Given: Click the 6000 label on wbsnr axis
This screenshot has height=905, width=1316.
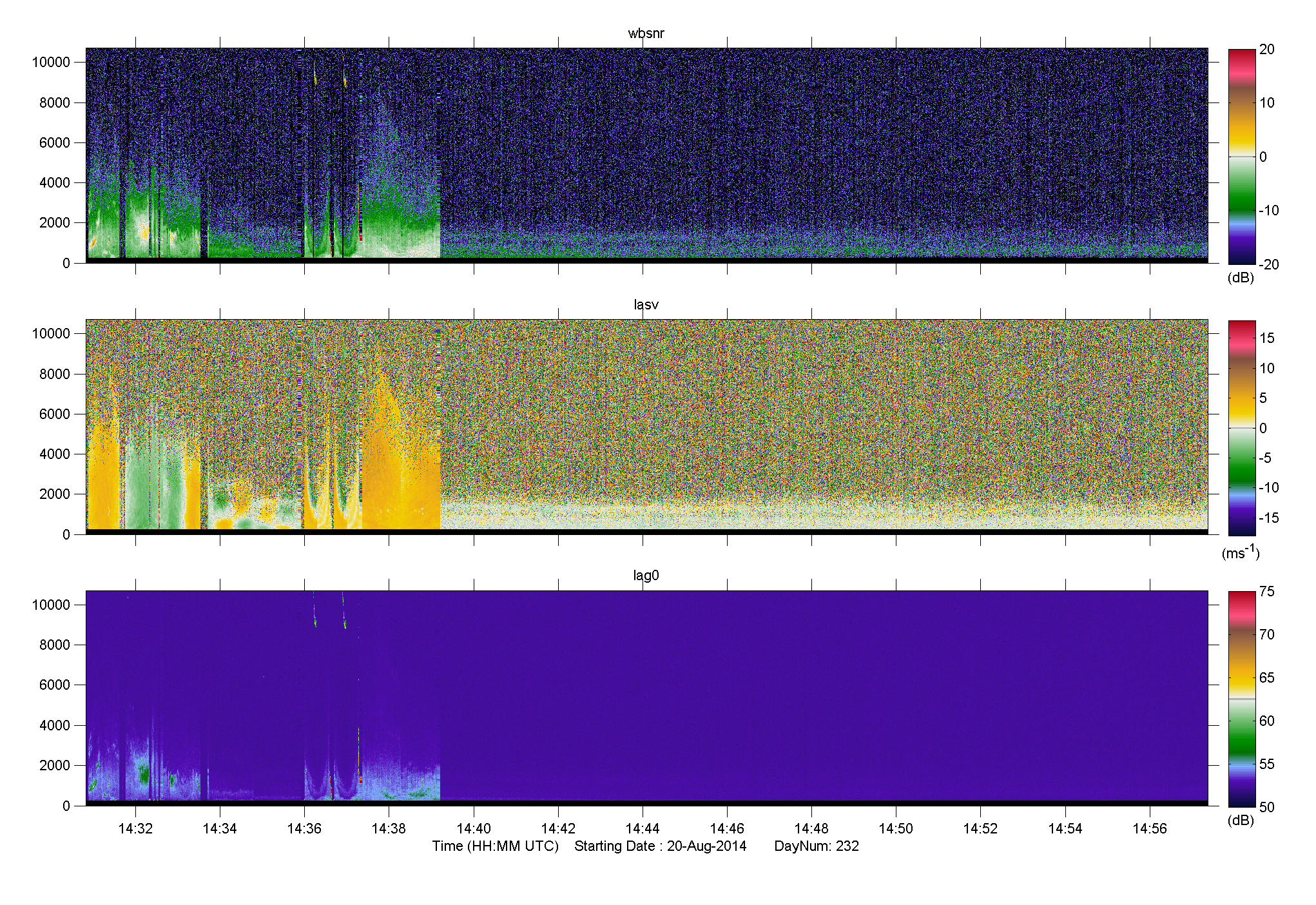Looking at the screenshot, I should 55,142.
